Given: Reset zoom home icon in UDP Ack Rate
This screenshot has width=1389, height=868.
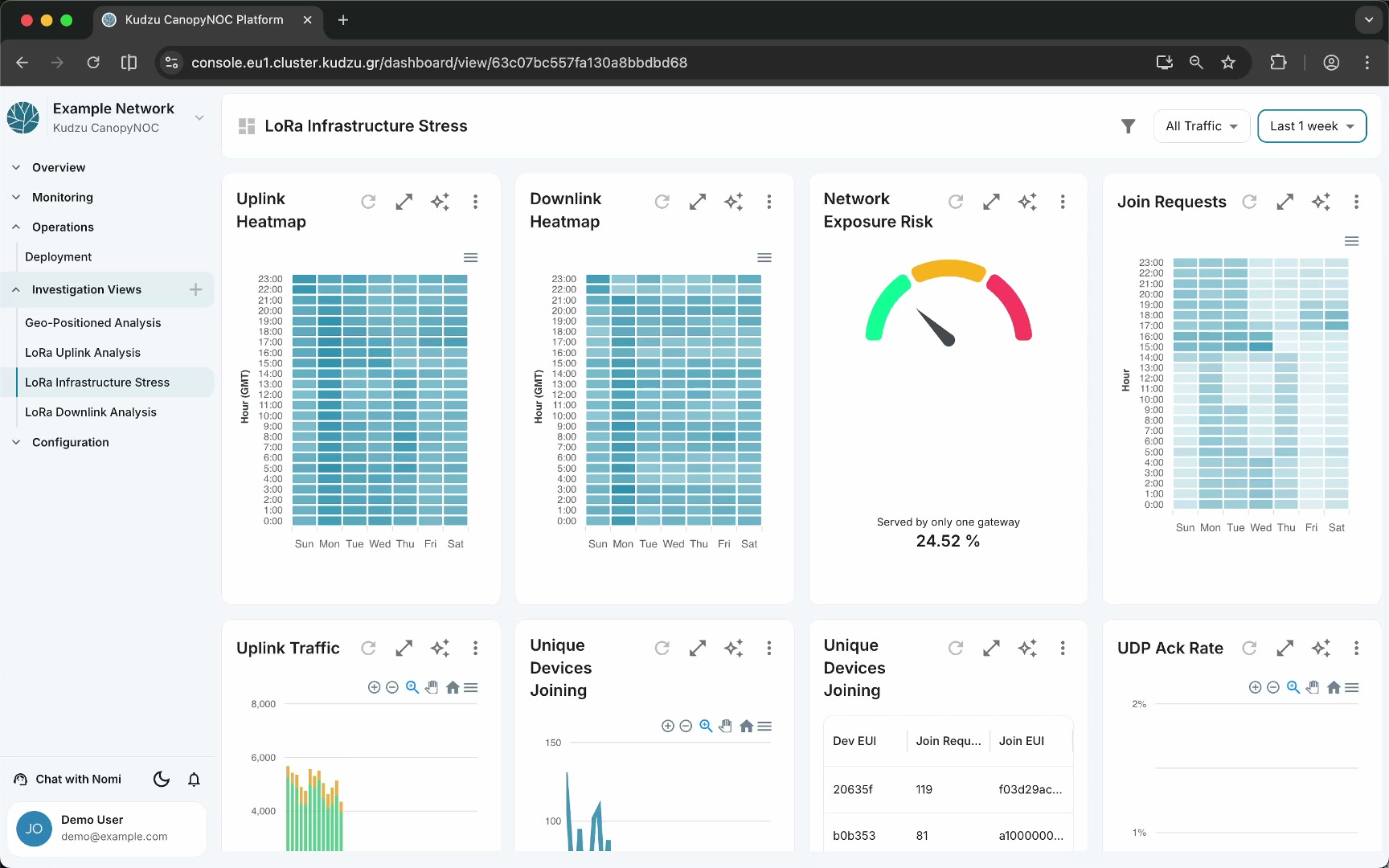Looking at the screenshot, I should point(1334,687).
